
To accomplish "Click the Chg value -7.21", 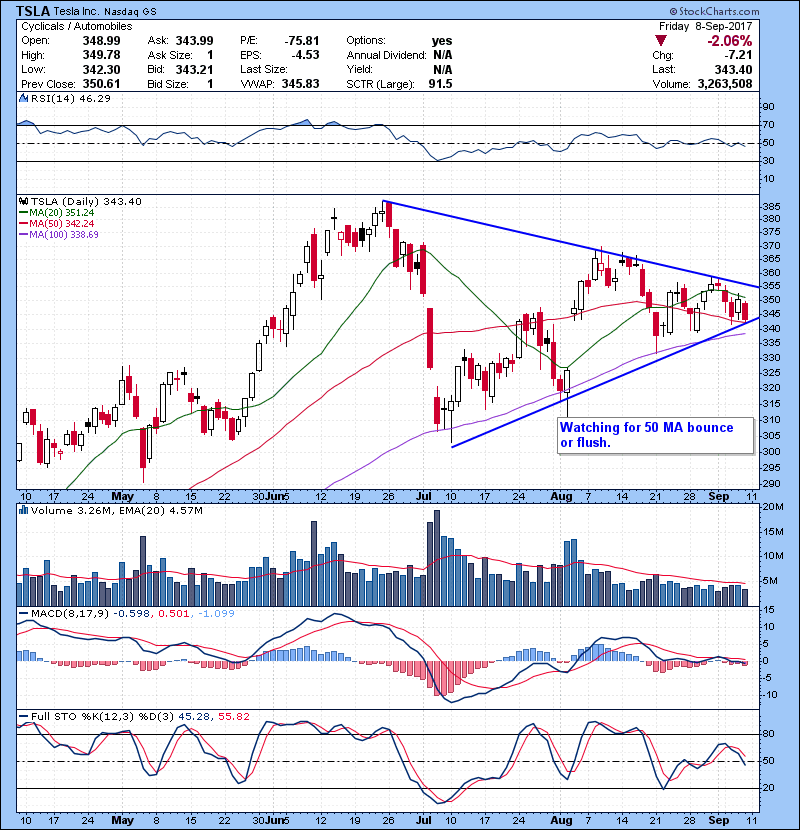I will (x=738, y=55).
